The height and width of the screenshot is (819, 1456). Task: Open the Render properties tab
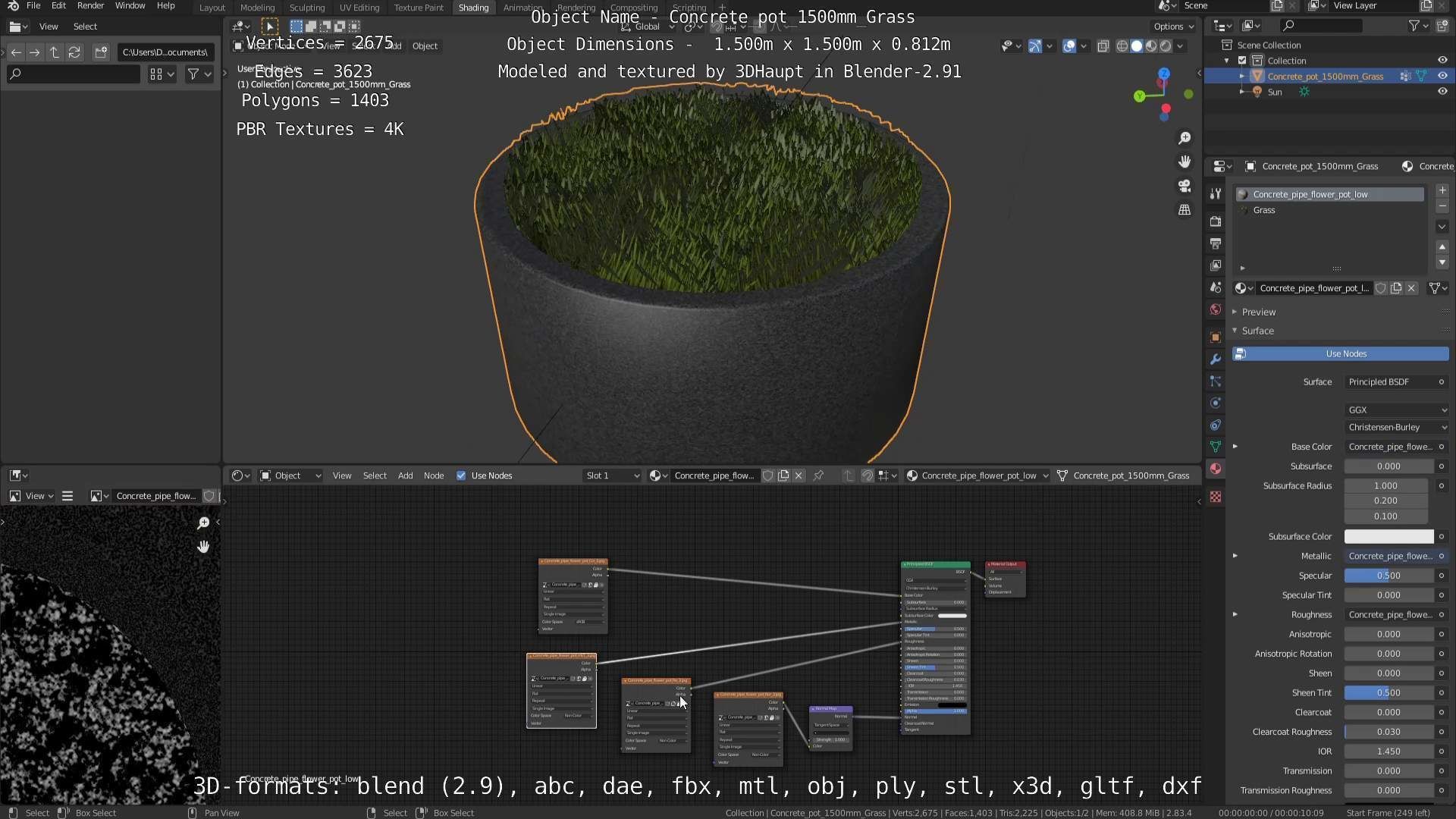[x=1216, y=221]
